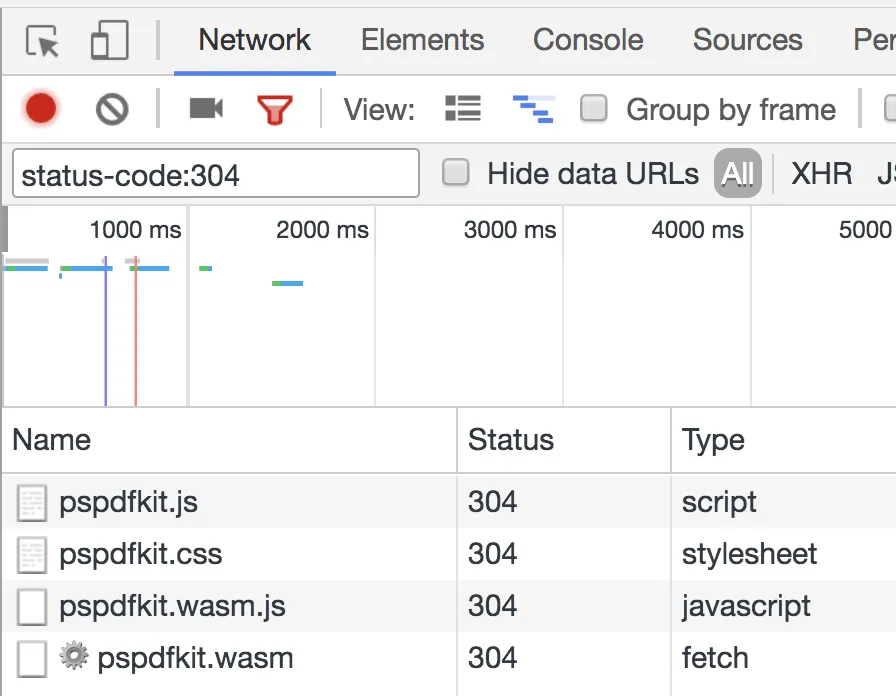Select the All requests filter
This screenshot has height=696, width=896.
point(737,173)
